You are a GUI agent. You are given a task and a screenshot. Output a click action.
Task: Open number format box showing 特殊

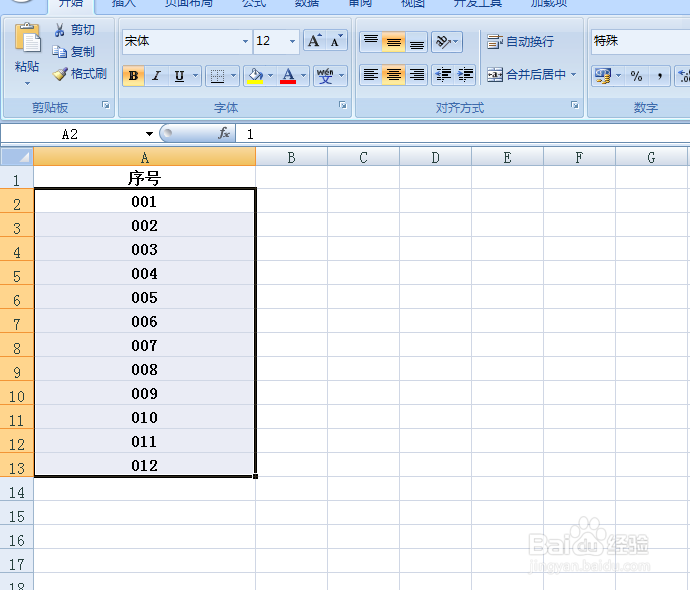(640, 41)
